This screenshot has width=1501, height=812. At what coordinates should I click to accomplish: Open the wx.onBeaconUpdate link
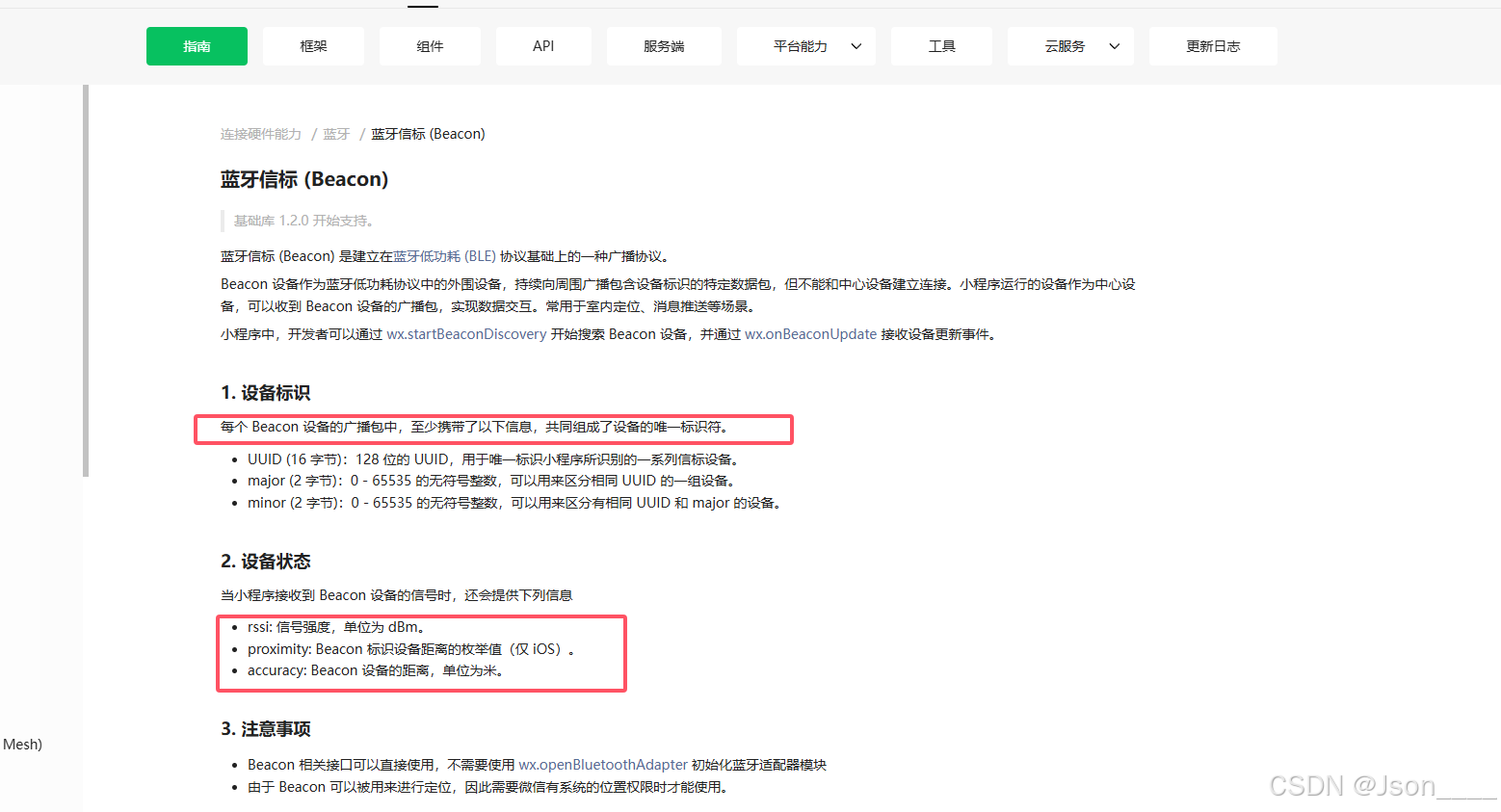(x=810, y=334)
